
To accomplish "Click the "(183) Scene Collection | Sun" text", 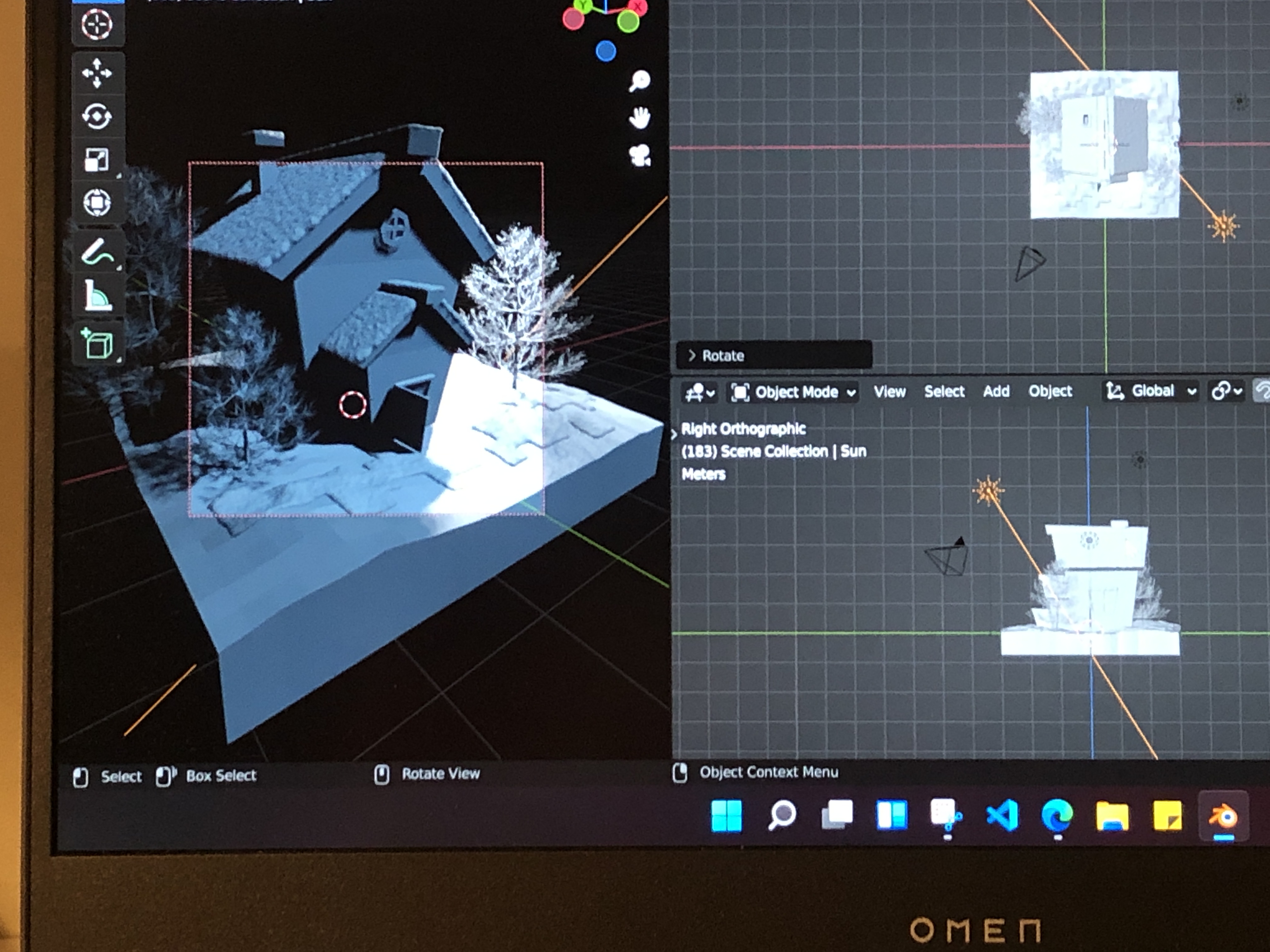I will [773, 452].
